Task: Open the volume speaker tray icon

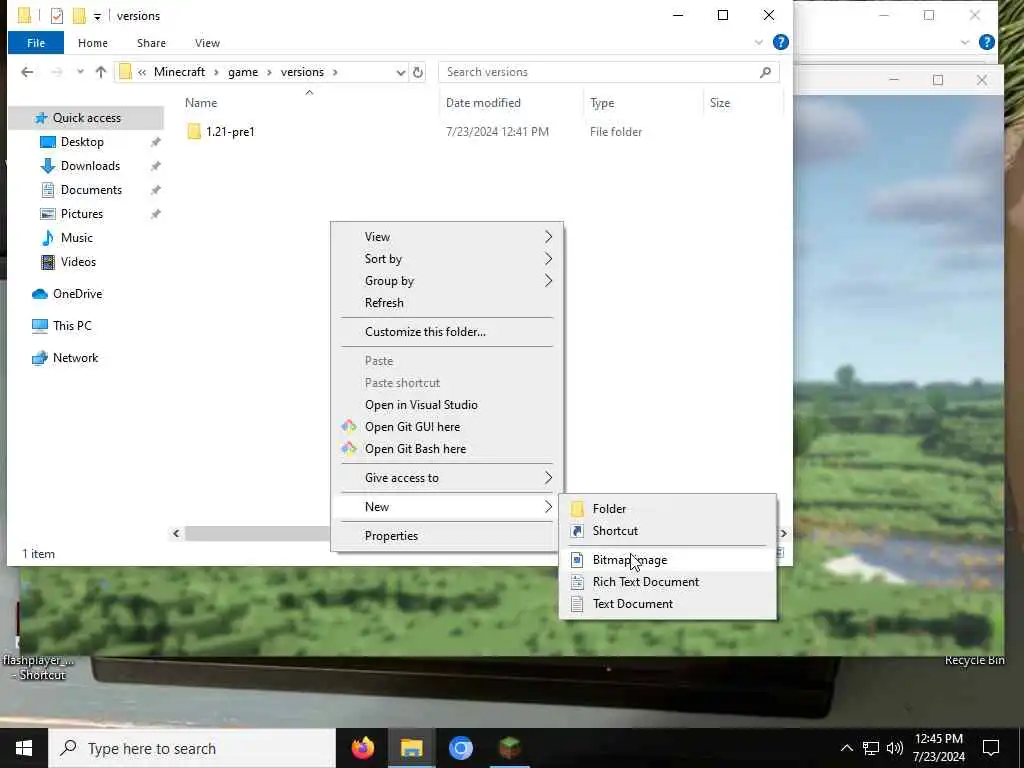Action: (x=895, y=748)
